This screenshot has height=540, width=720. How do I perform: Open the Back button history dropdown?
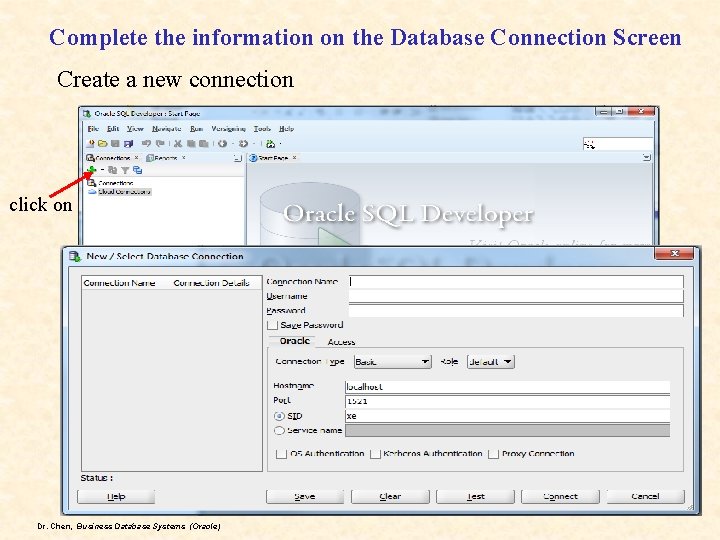point(232,144)
